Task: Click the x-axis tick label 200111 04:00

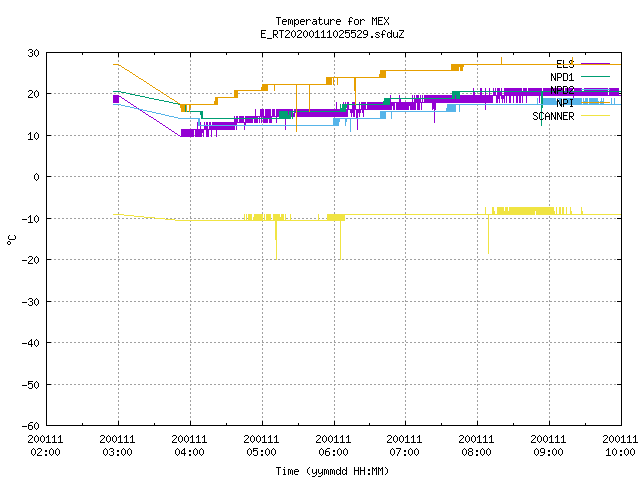Action: tap(189, 446)
